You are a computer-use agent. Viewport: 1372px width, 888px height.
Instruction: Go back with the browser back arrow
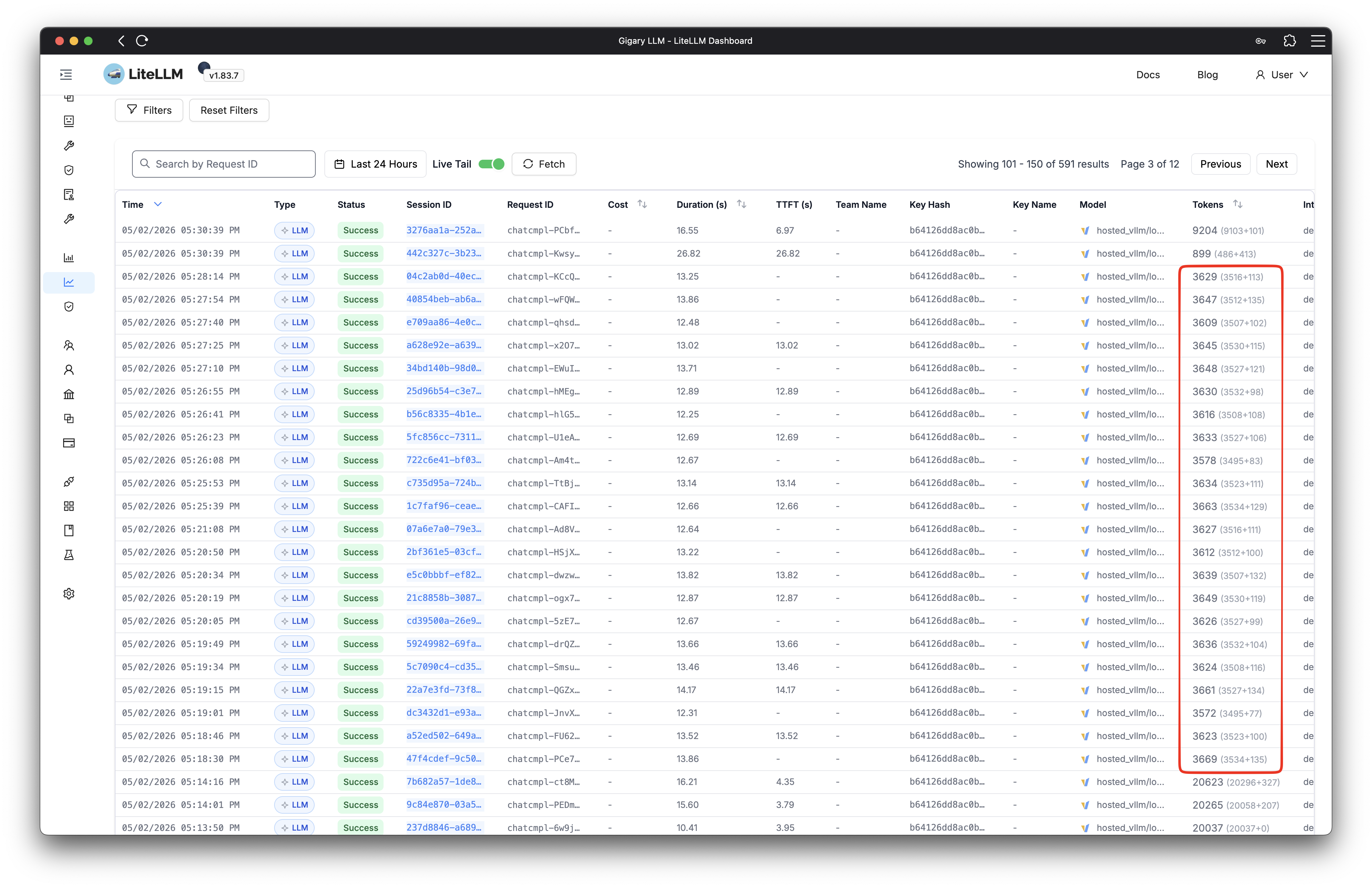point(121,40)
